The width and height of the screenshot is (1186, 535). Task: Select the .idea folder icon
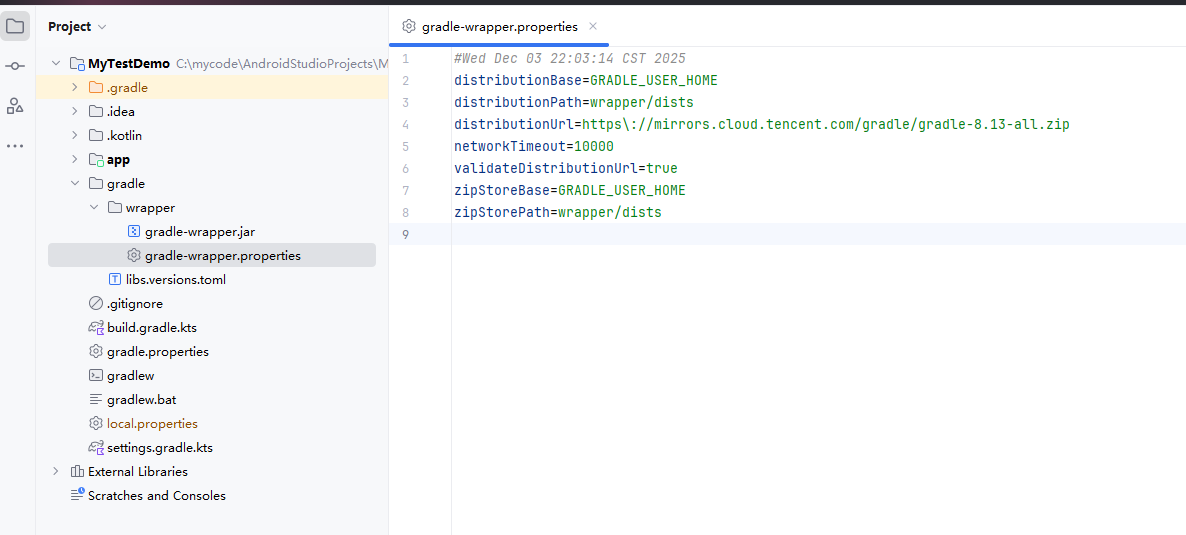click(x=96, y=112)
